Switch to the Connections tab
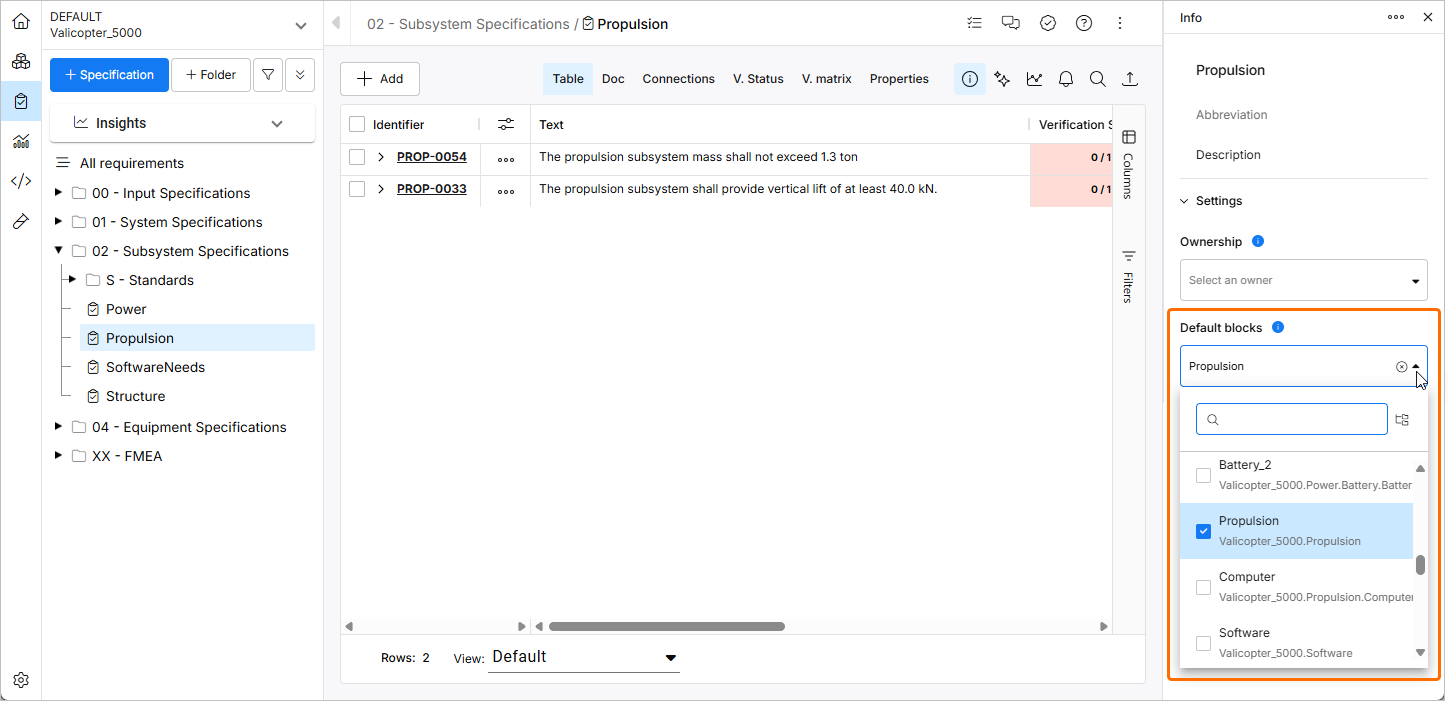This screenshot has width=1448, height=701. [678, 79]
